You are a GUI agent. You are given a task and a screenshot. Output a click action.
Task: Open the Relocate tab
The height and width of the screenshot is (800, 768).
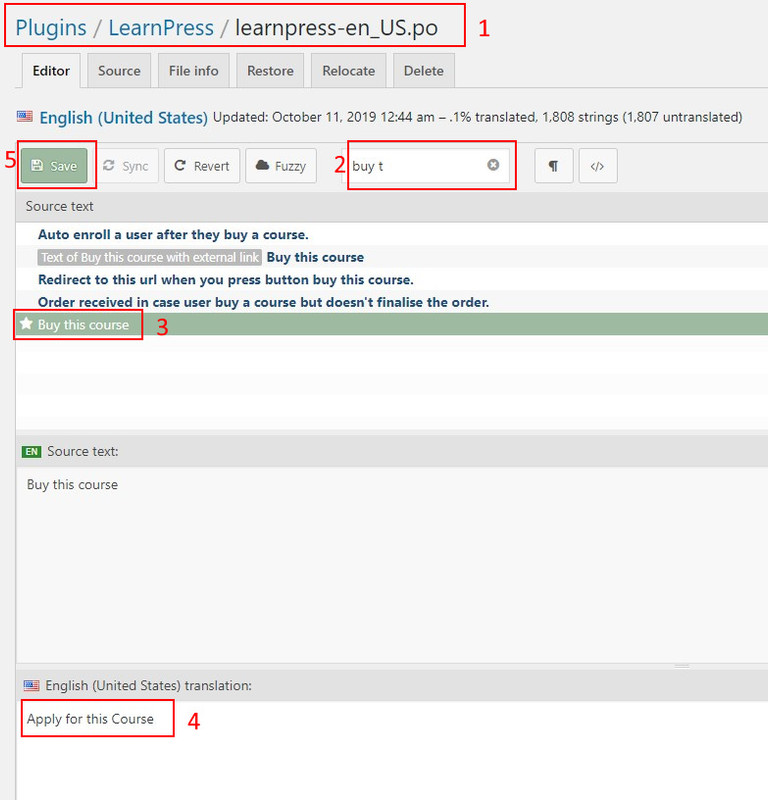tap(349, 71)
